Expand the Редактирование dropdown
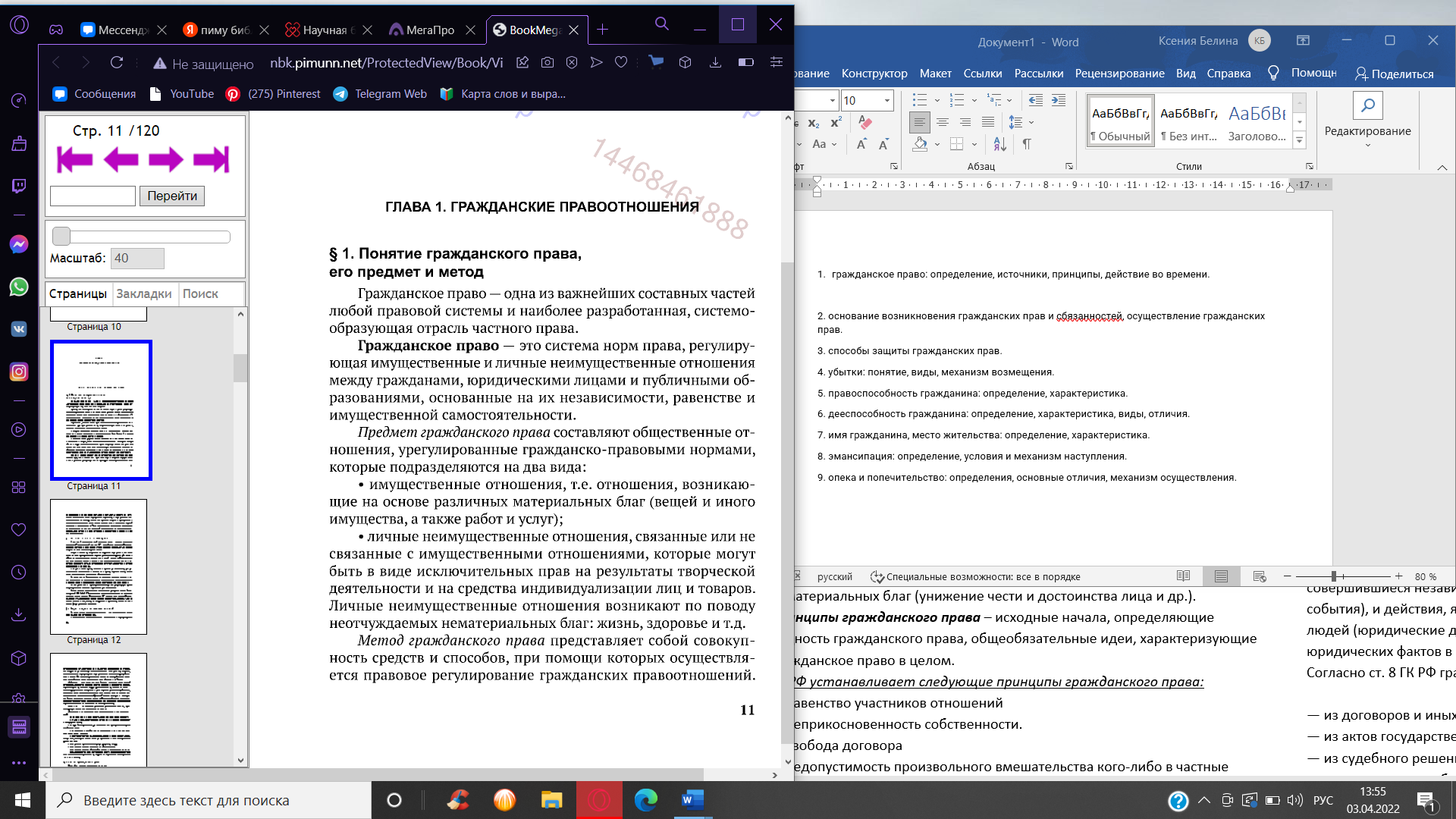This screenshot has width=1456, height=819. 1367,144
